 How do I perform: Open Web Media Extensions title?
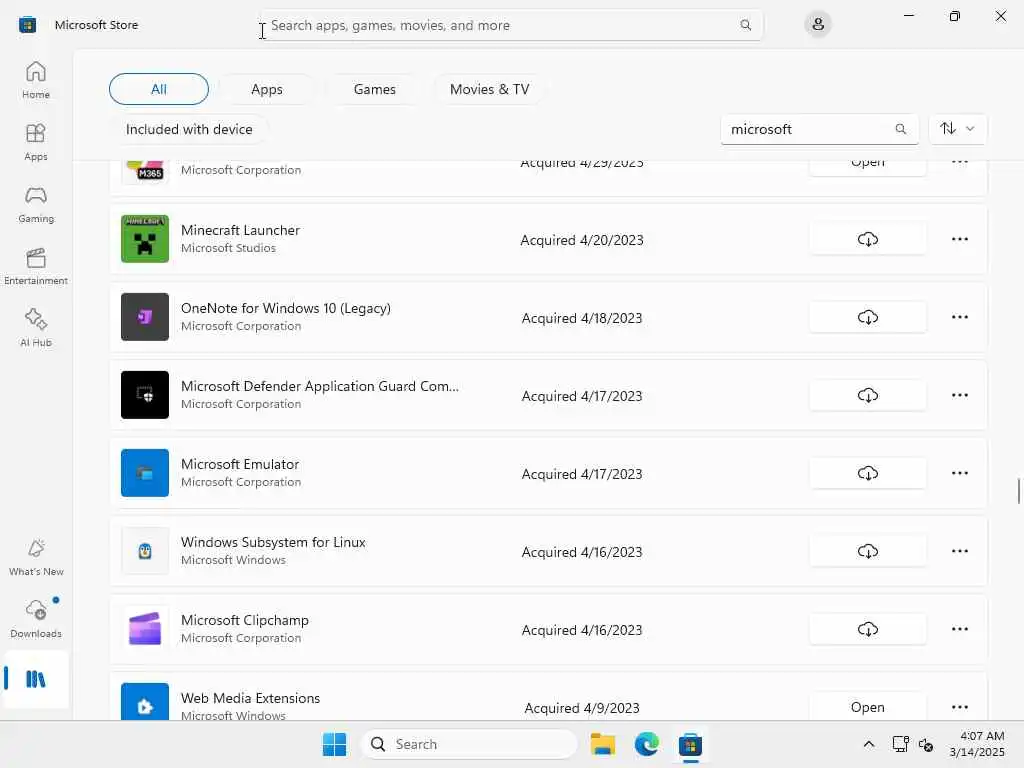[x=250, y=698]
